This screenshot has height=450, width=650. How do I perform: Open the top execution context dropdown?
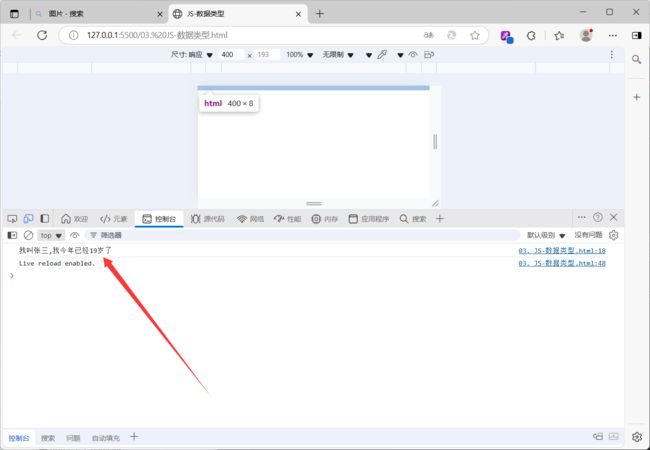51,235
